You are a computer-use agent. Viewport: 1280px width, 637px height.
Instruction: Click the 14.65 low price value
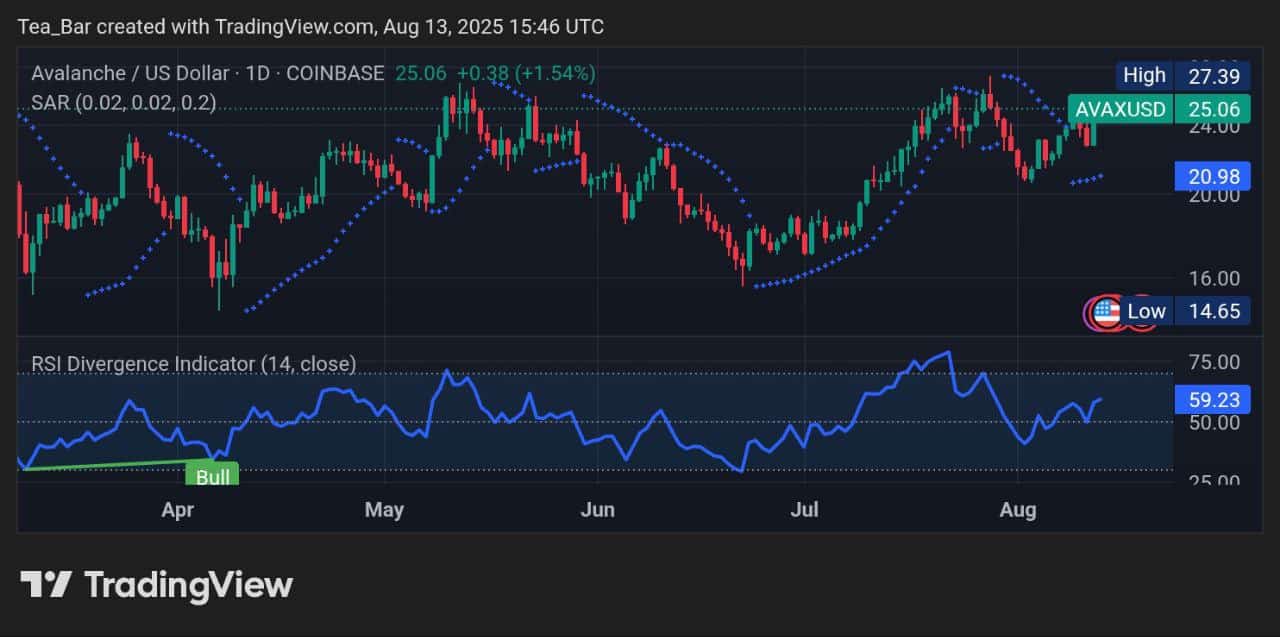point(1214,311)
